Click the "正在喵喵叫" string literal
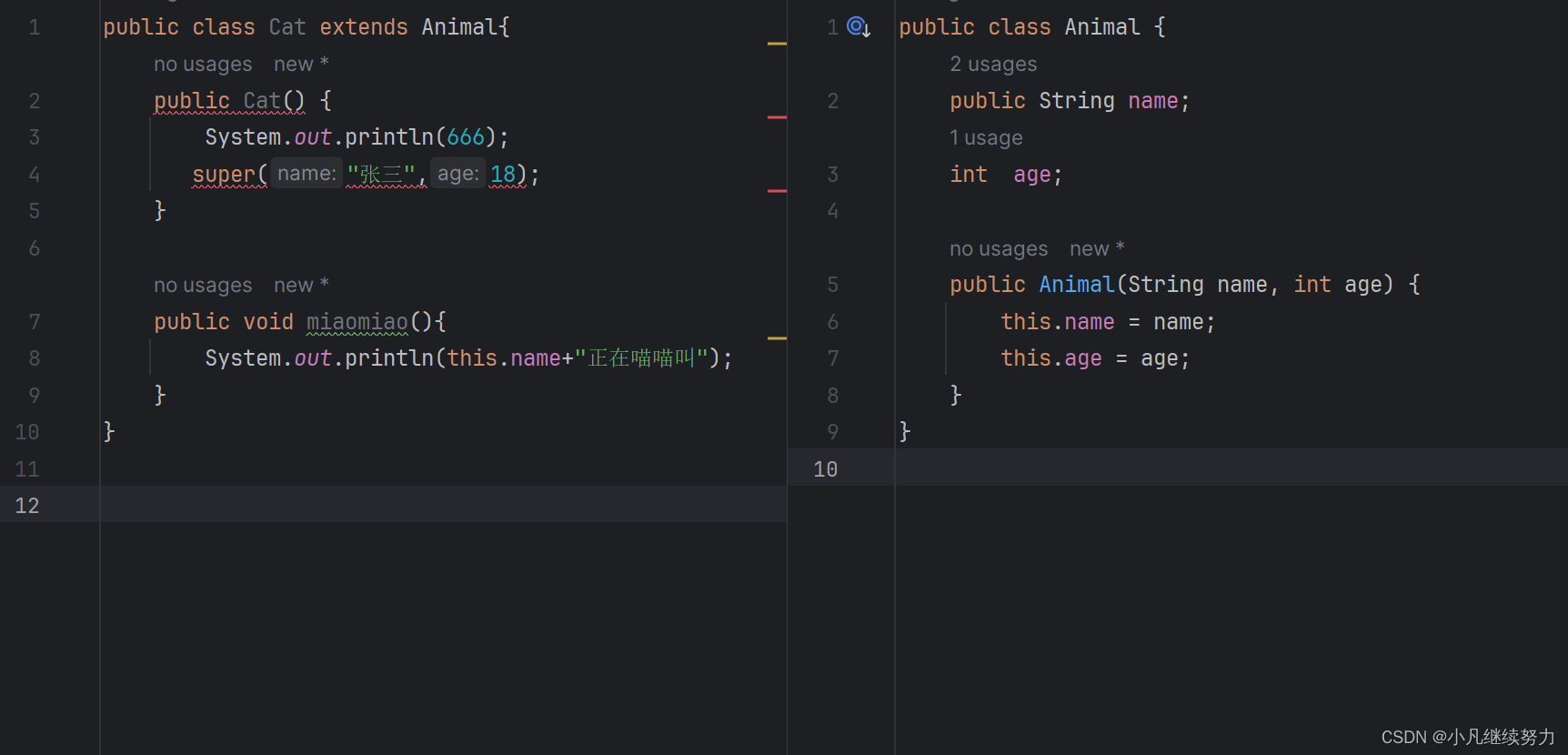1568x755 pixels. point(641,358)
